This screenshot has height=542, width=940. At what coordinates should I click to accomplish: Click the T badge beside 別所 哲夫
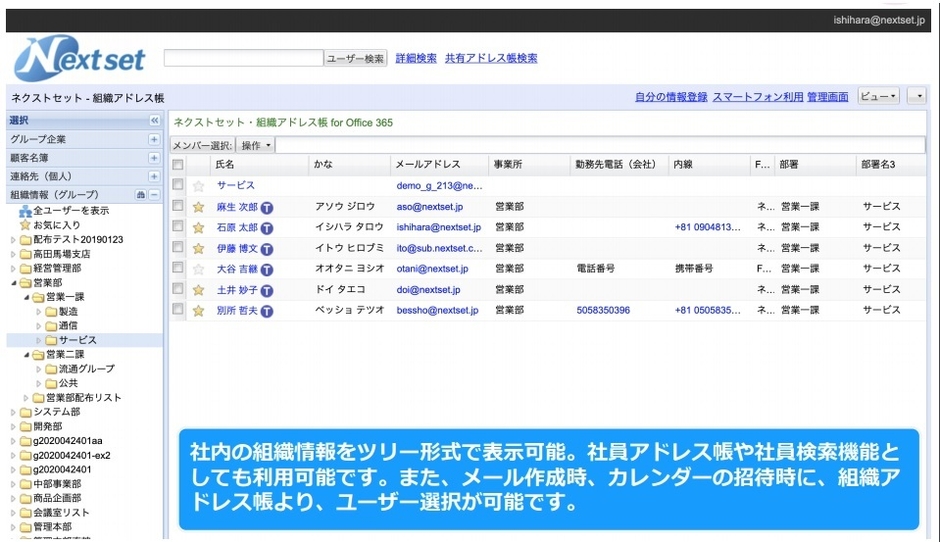[267, 311]
